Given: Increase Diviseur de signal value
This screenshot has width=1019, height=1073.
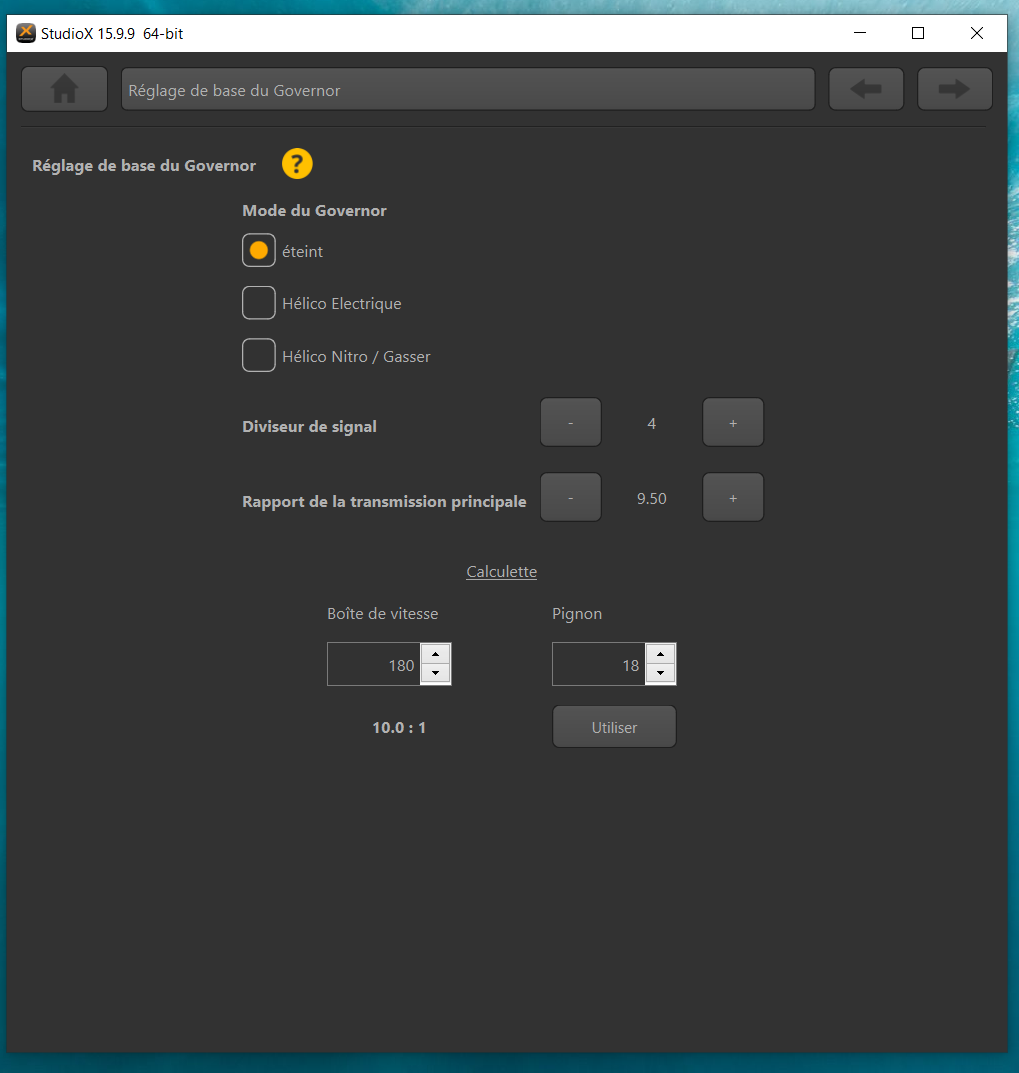Looking at the screenshot, I should 733,423.
